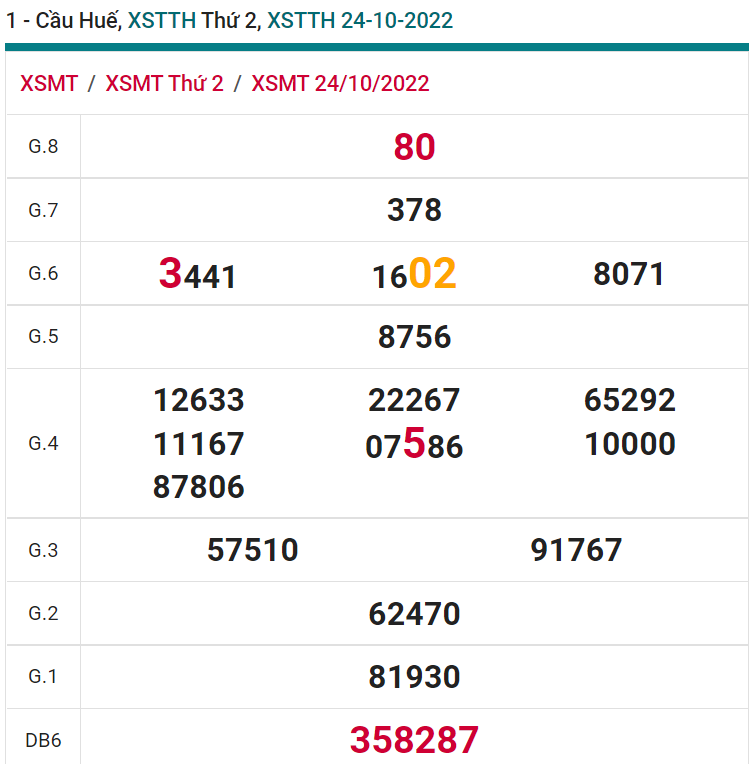Select G.6 number 8071
751x764 pixels.
pyautogui.click(x=629, y=274)
